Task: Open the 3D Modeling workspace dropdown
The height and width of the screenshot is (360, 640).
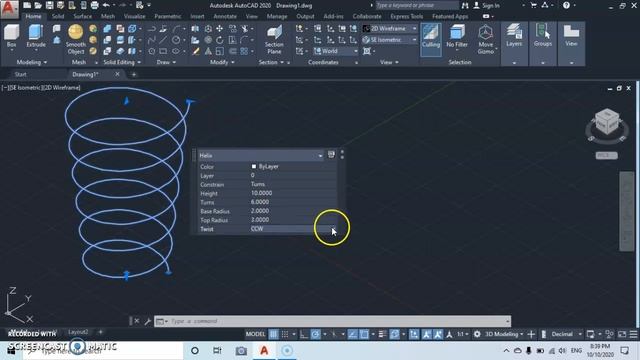Action: pos(504,334)
